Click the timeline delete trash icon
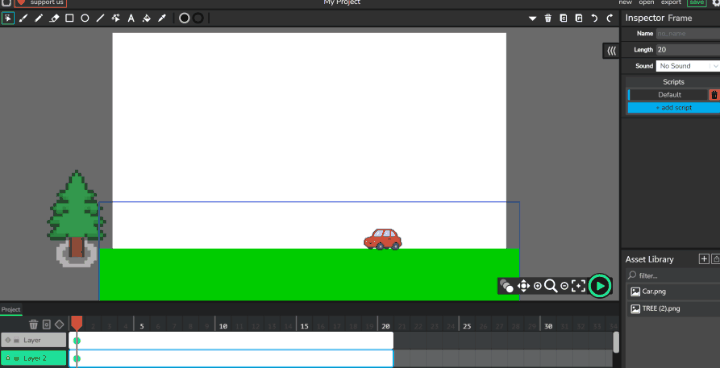The image size is (720, 368). (34, 324)
